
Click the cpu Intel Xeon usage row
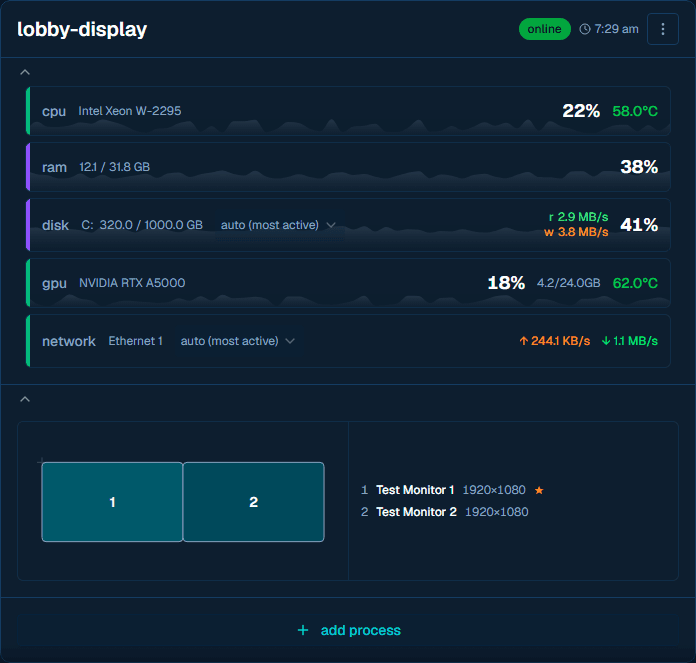348,111
